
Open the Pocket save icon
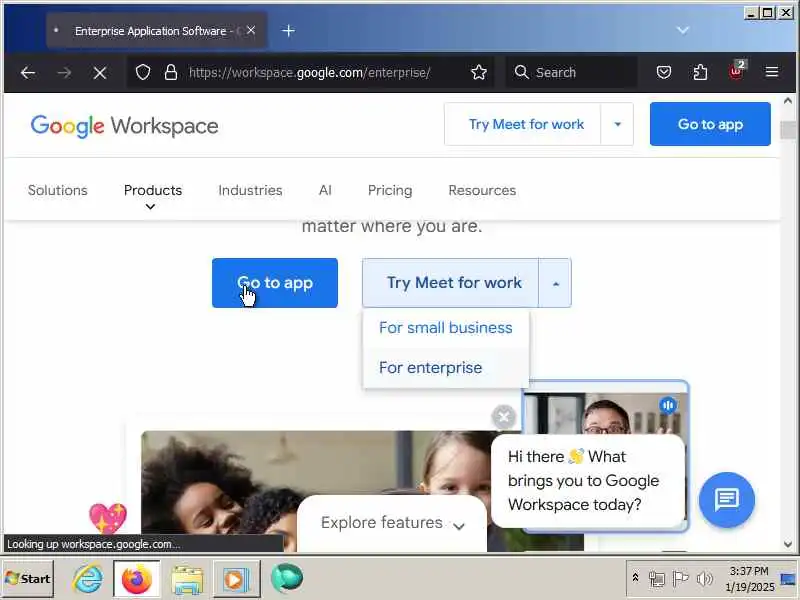[663, 72]
